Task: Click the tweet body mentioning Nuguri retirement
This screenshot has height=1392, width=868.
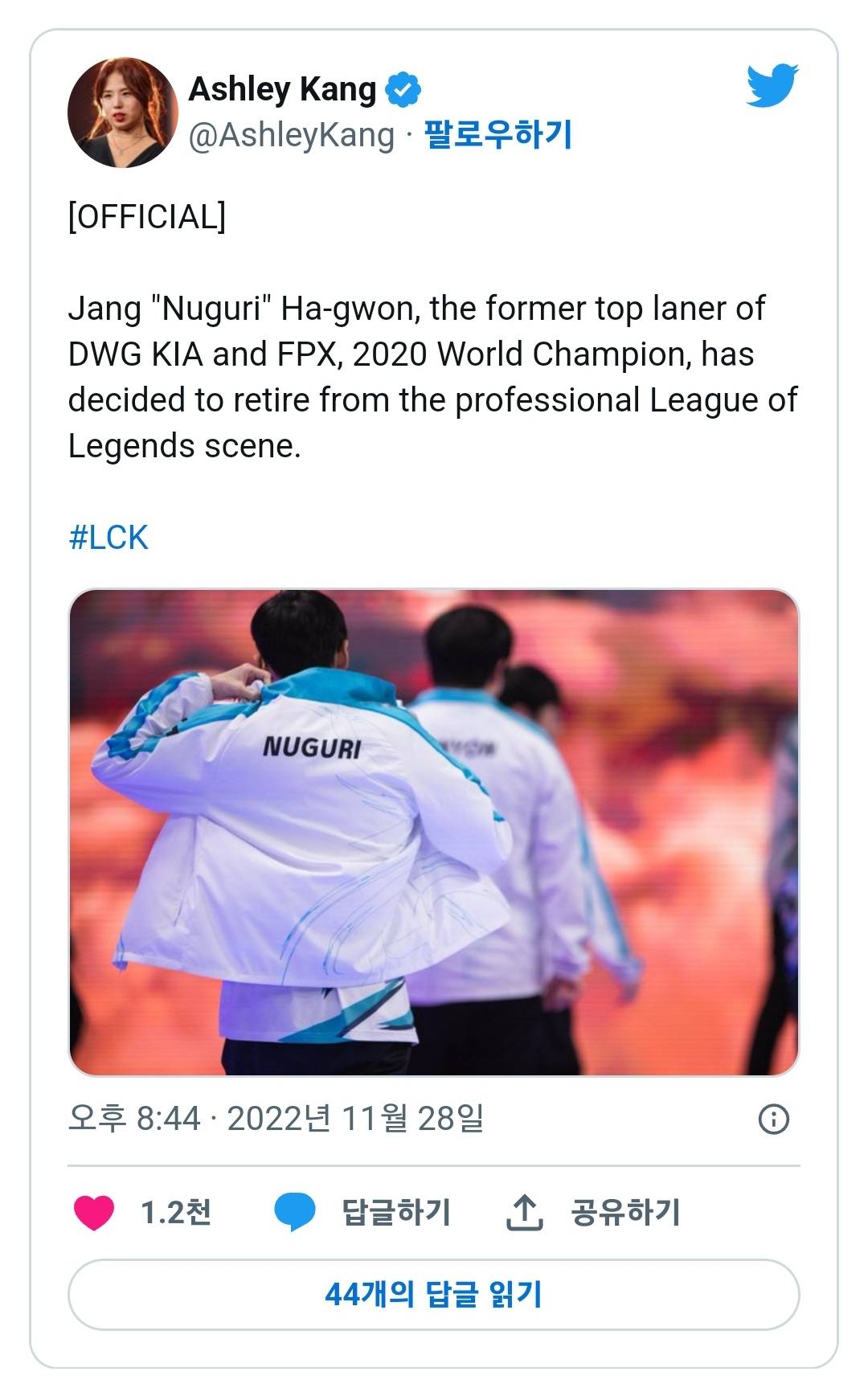Action: point(432,377)
